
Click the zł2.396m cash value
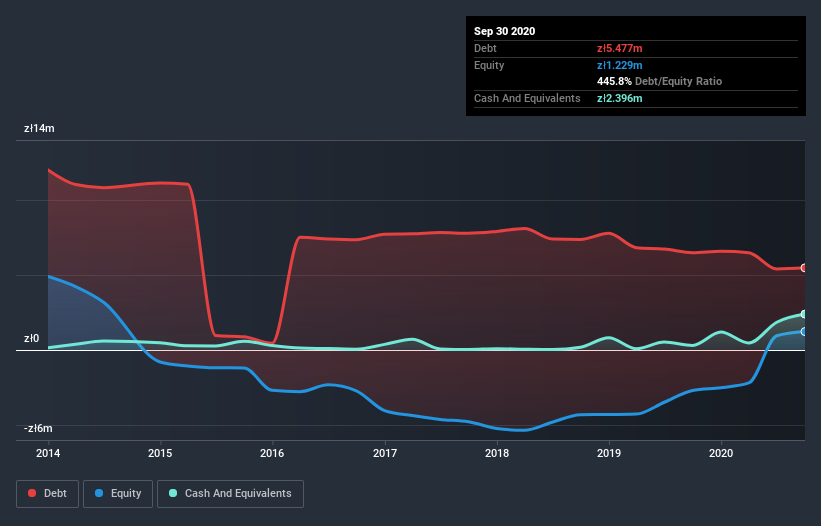click(619, 98)
